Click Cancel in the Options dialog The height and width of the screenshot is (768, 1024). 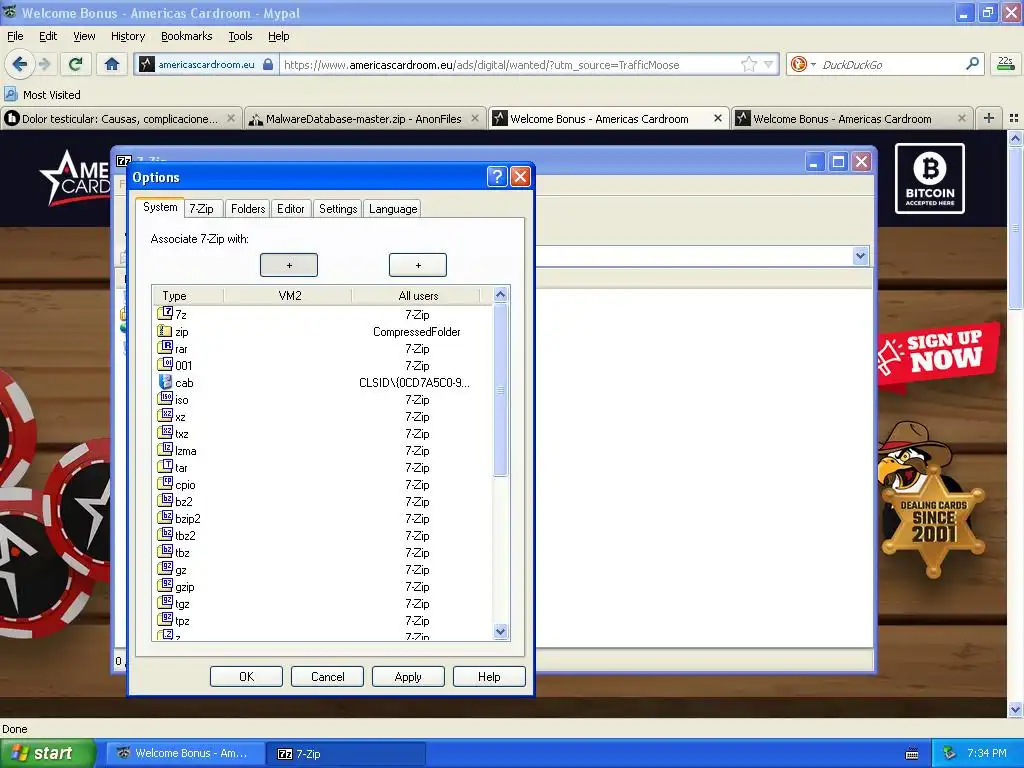click(327, 677)
